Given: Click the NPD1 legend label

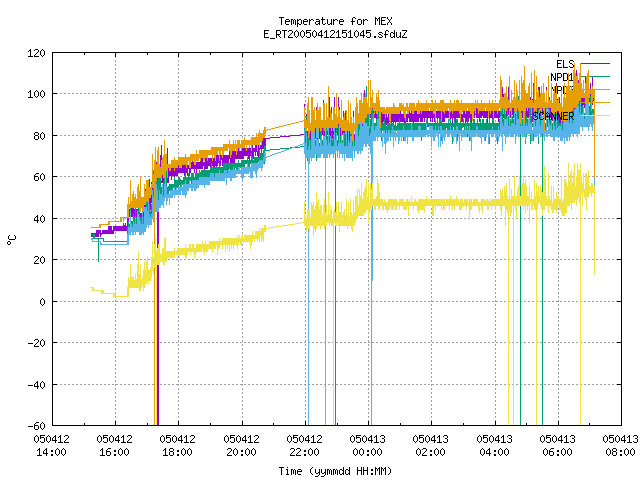Looking at the screenshot, I should tap(562, 77).
